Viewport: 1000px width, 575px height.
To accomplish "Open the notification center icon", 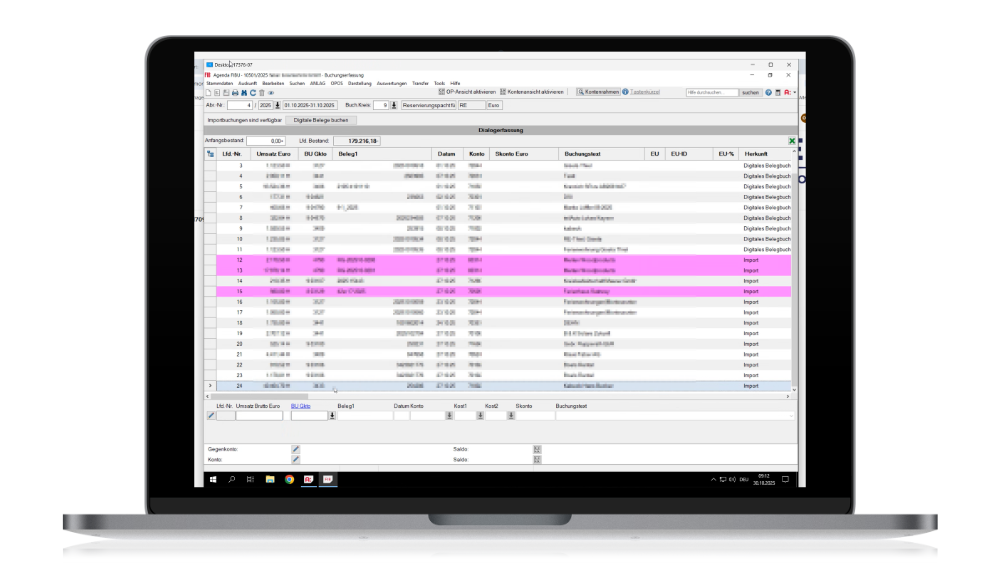I will click(785, 479).
